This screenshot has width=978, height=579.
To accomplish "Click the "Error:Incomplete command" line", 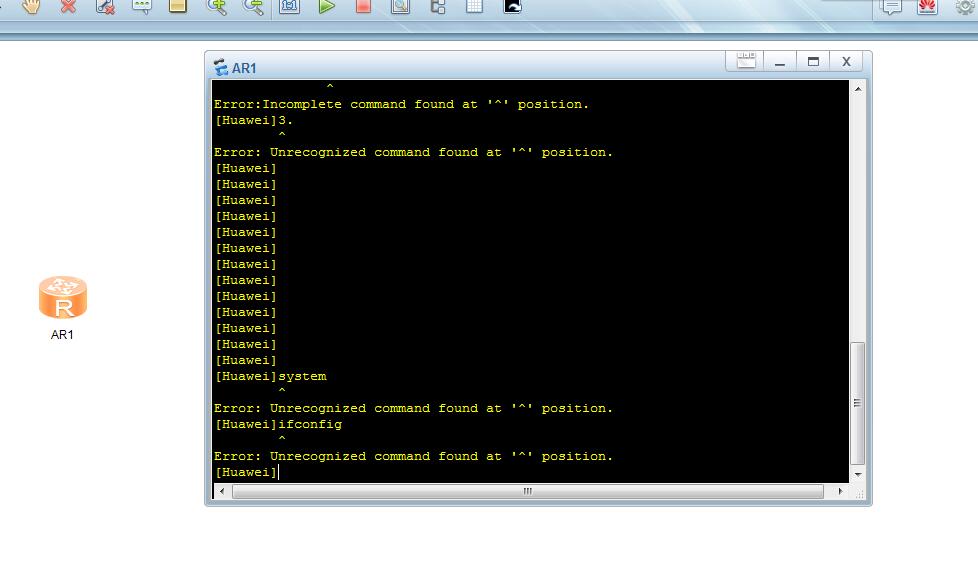I will [402, 104].
